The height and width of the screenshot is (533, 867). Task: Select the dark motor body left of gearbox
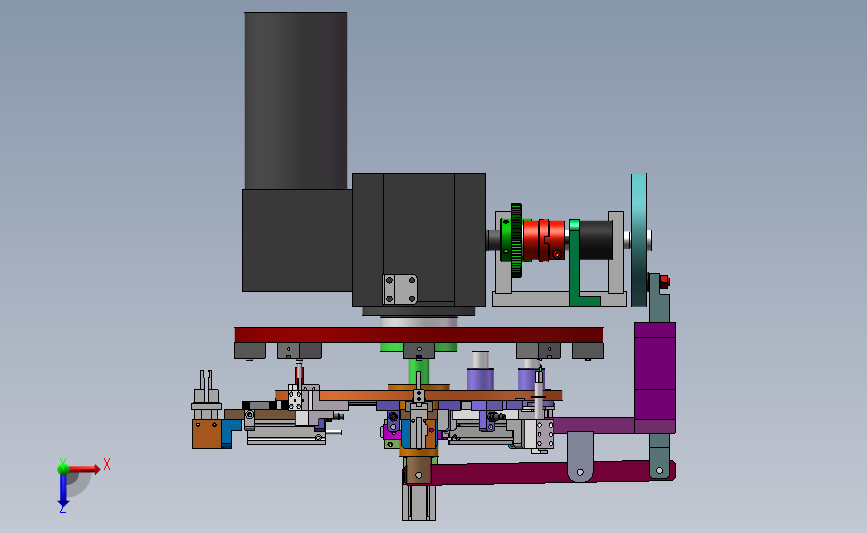coord(297,241)
